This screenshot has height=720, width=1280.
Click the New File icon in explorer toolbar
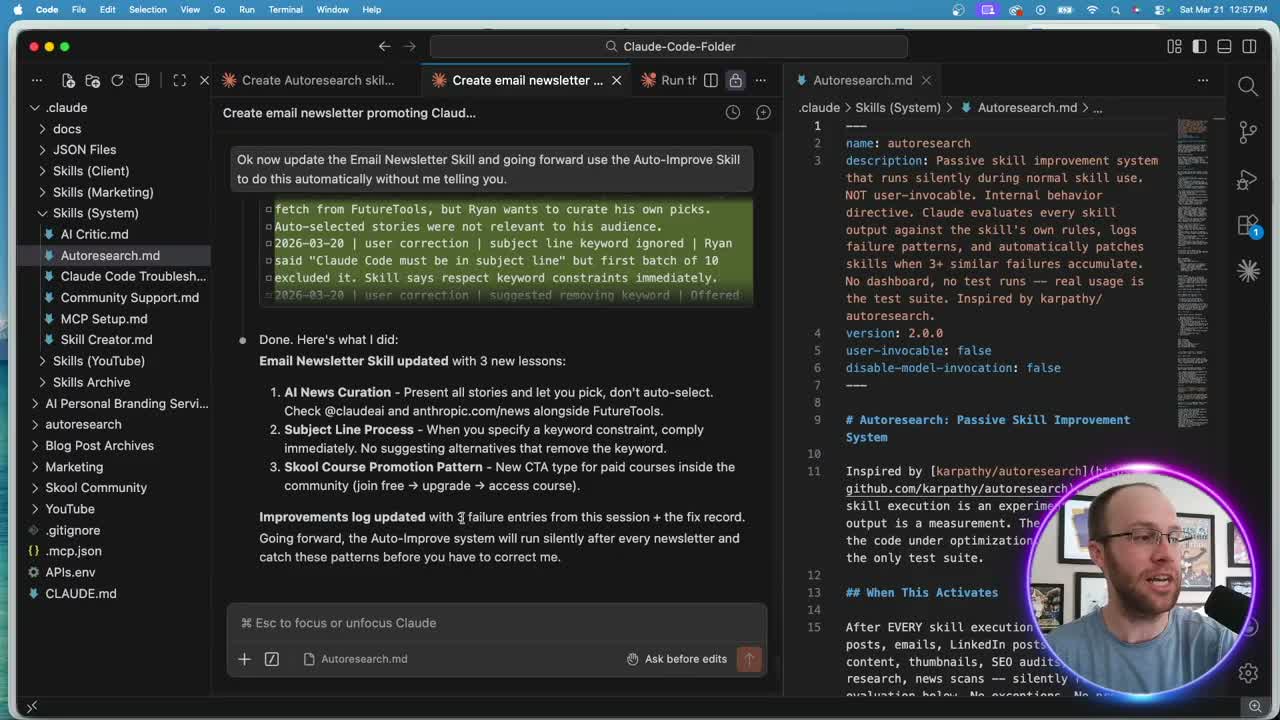pos(68,80)
